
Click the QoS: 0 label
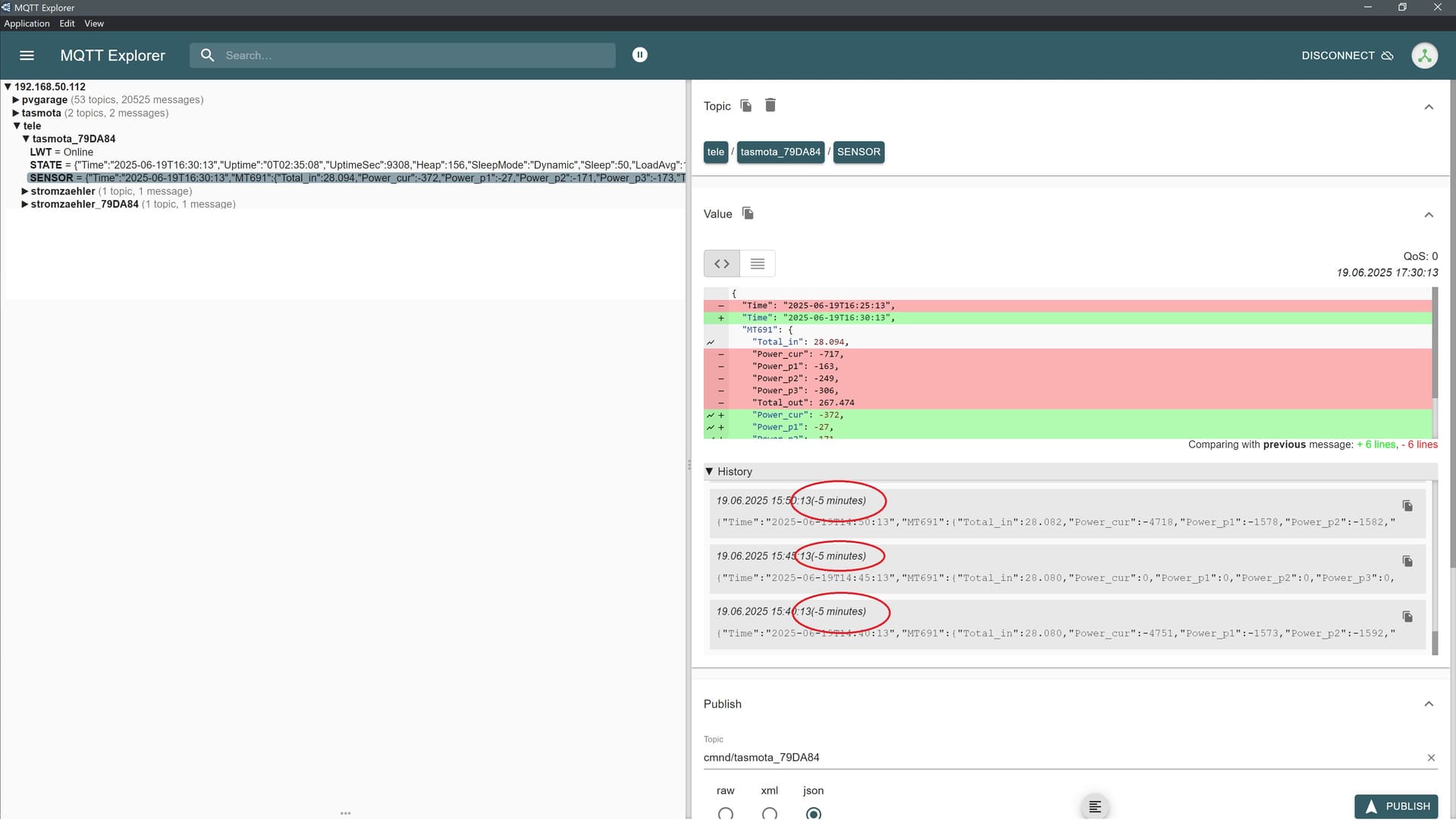[1420, 256]
